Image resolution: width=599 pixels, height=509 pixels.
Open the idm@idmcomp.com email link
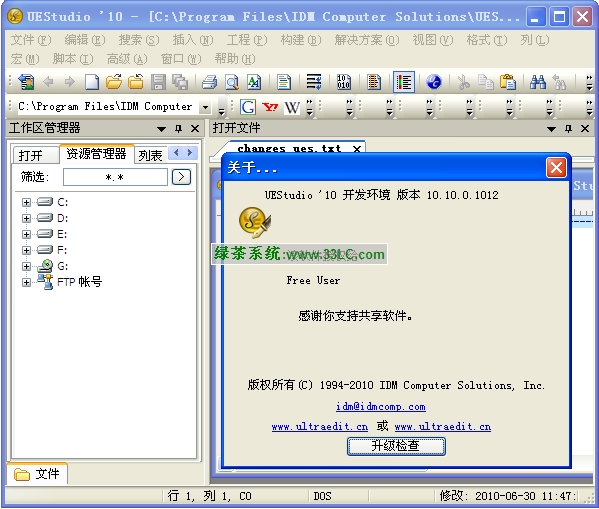coord(380,407)
